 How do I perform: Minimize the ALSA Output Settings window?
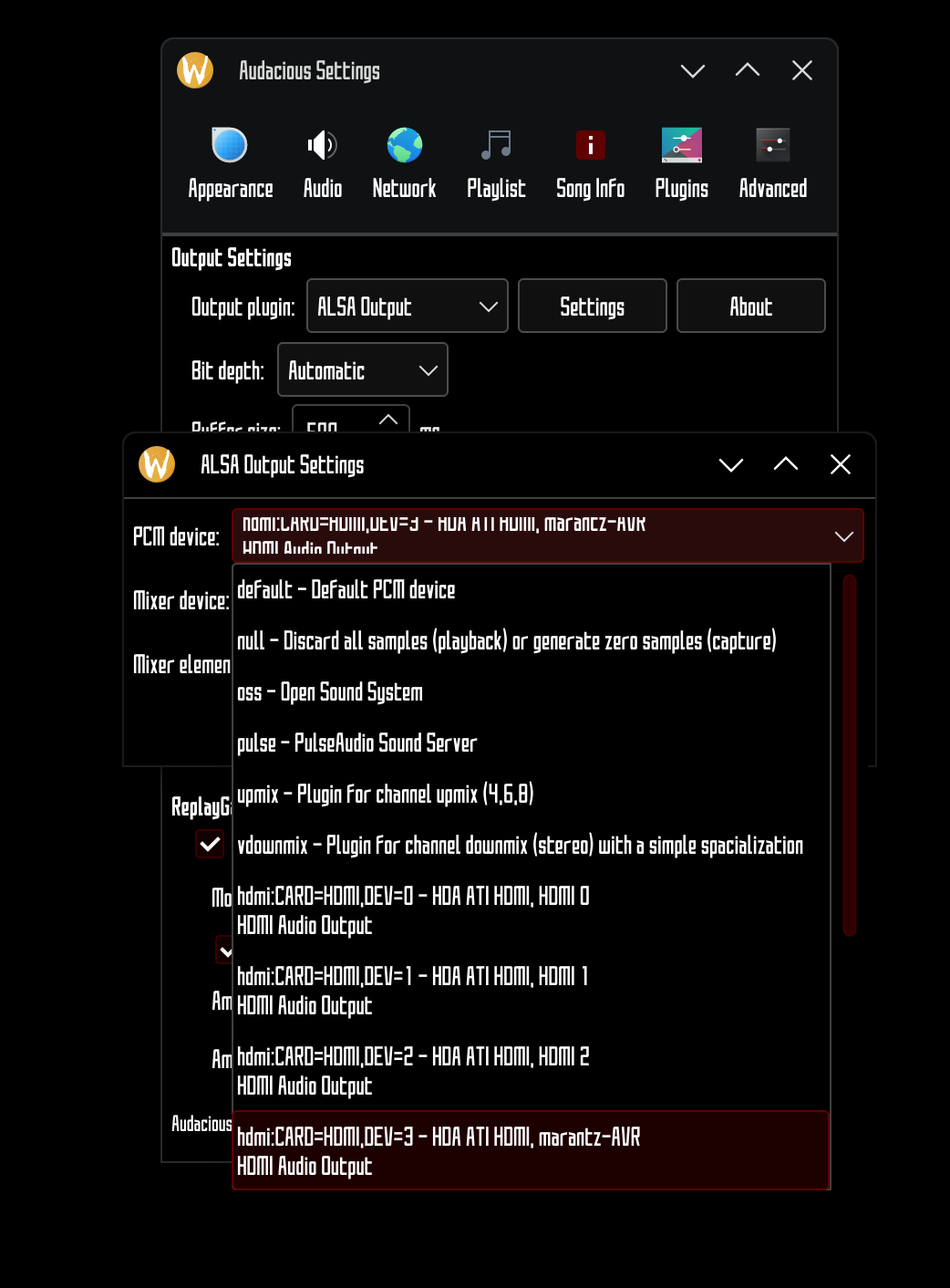pos(731,465)
